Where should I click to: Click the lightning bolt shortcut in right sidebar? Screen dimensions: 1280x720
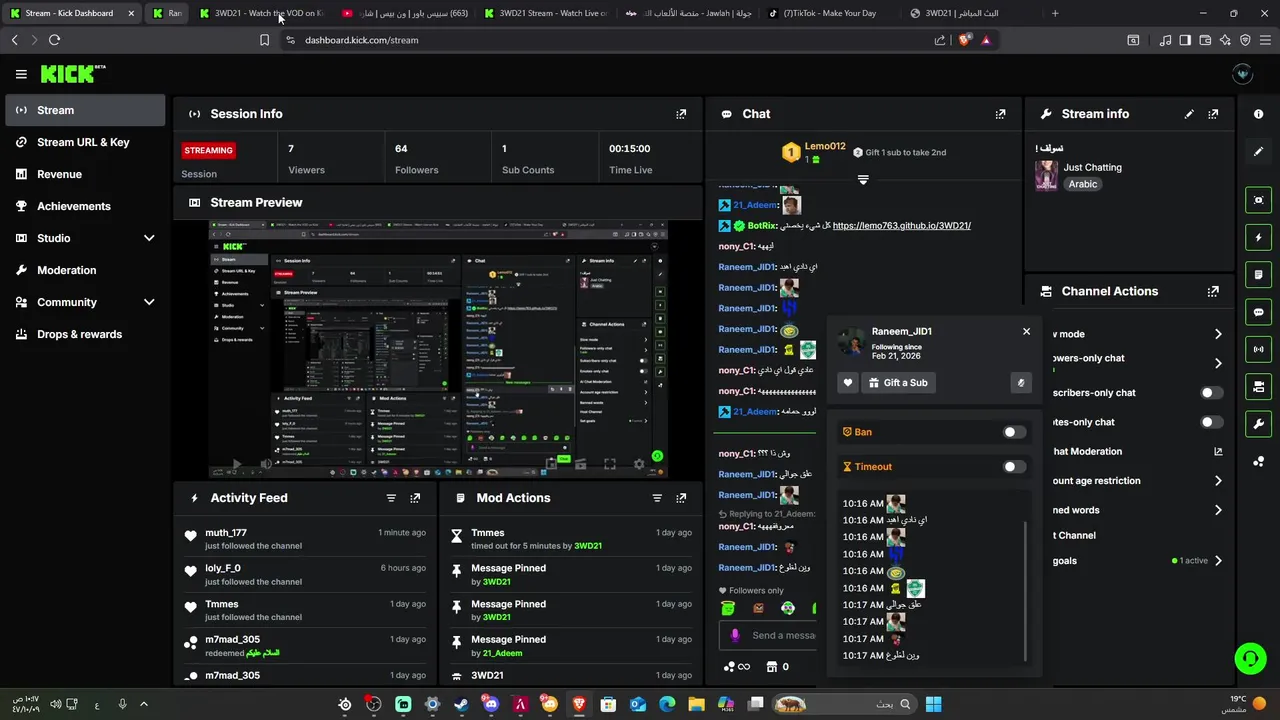pos(1258,238)
